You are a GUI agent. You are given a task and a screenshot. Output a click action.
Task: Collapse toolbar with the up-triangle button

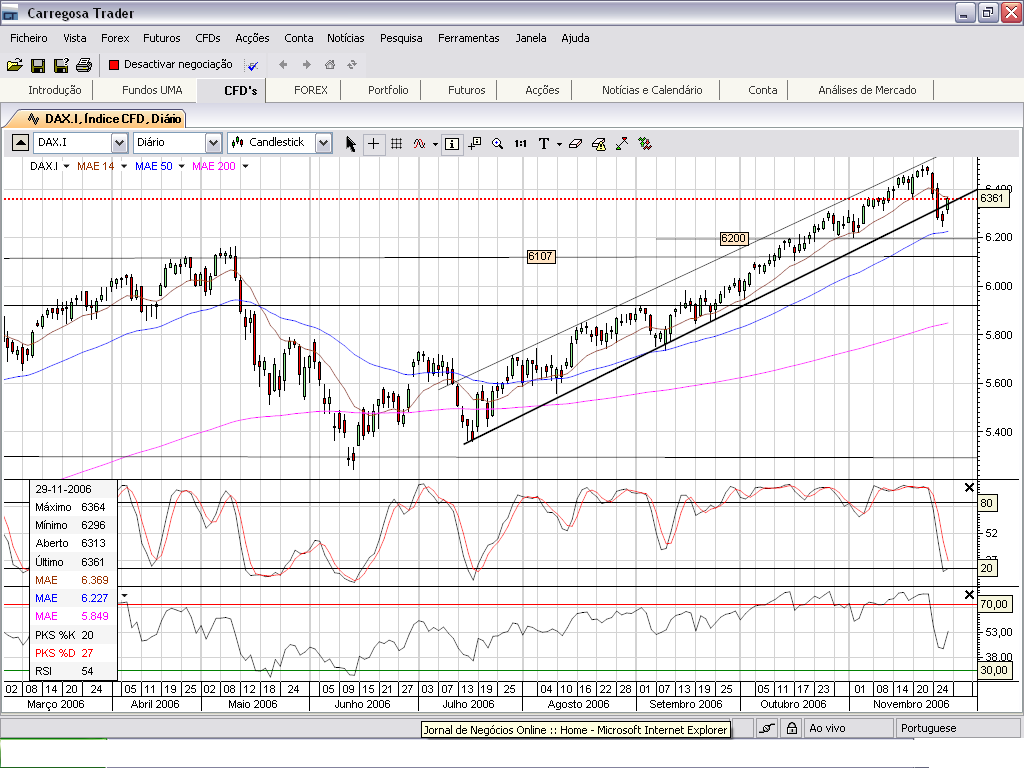[20, 142]
